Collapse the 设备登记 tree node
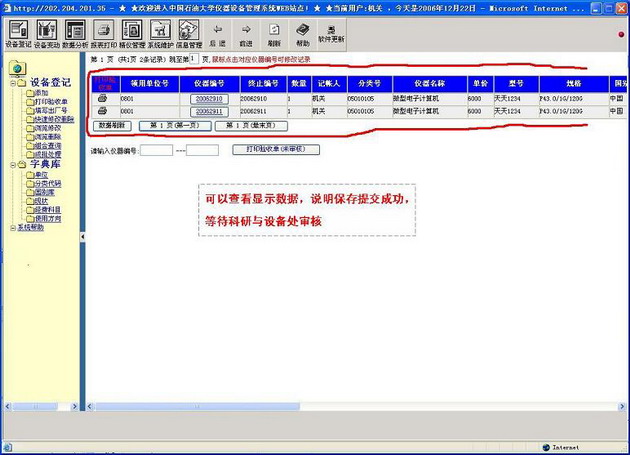630x455 pixels. click(14, 83)
